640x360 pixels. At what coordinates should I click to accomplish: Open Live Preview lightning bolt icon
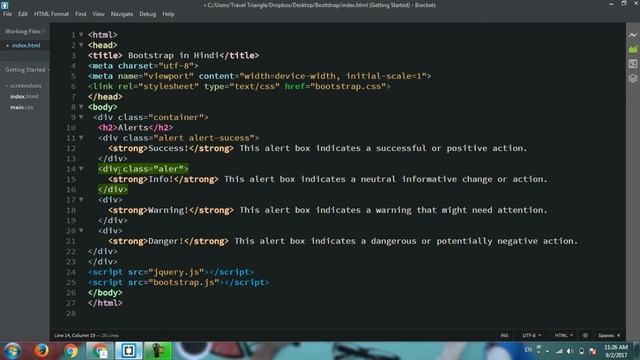point(633,35)
